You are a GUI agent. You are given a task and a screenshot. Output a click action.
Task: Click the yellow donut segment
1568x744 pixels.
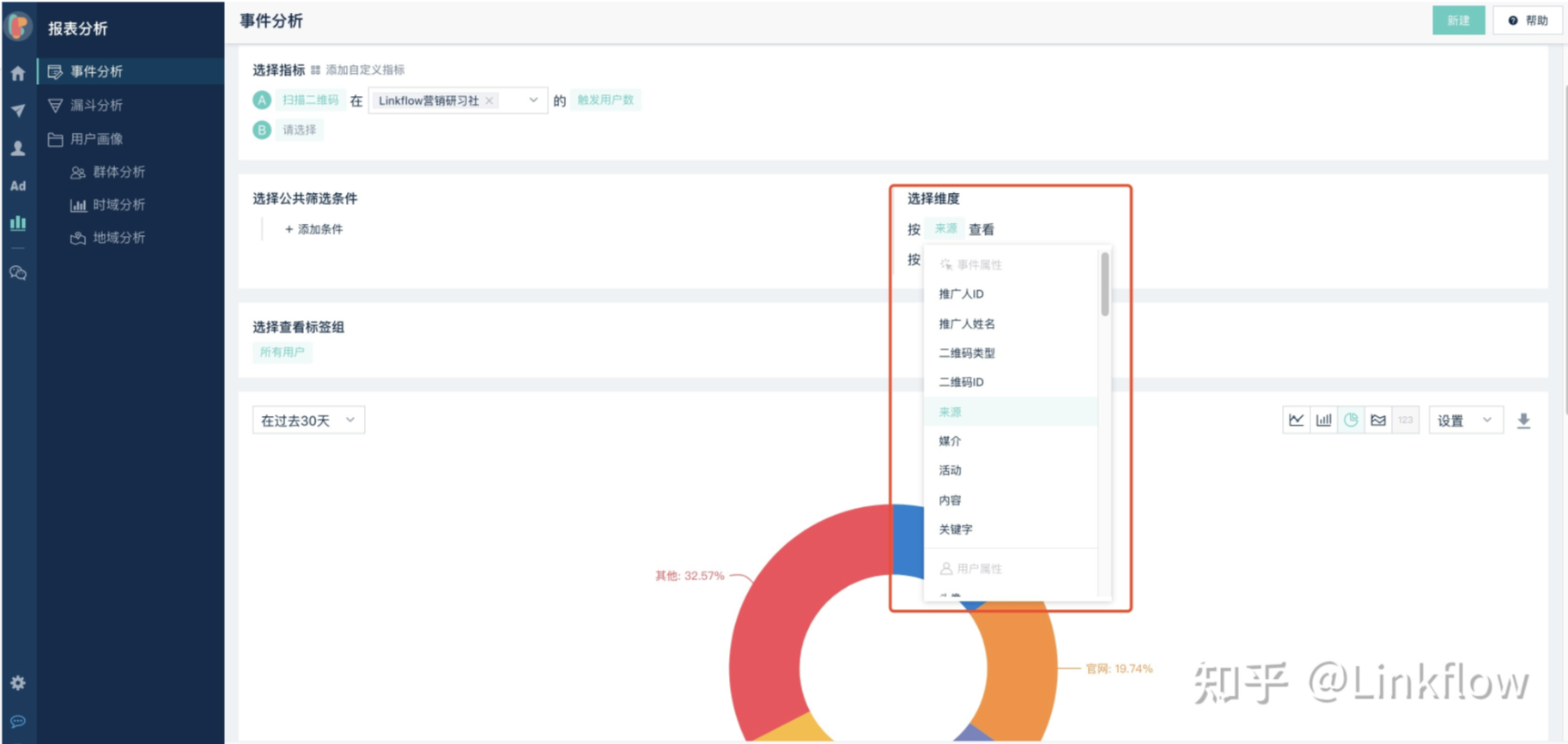794,729
